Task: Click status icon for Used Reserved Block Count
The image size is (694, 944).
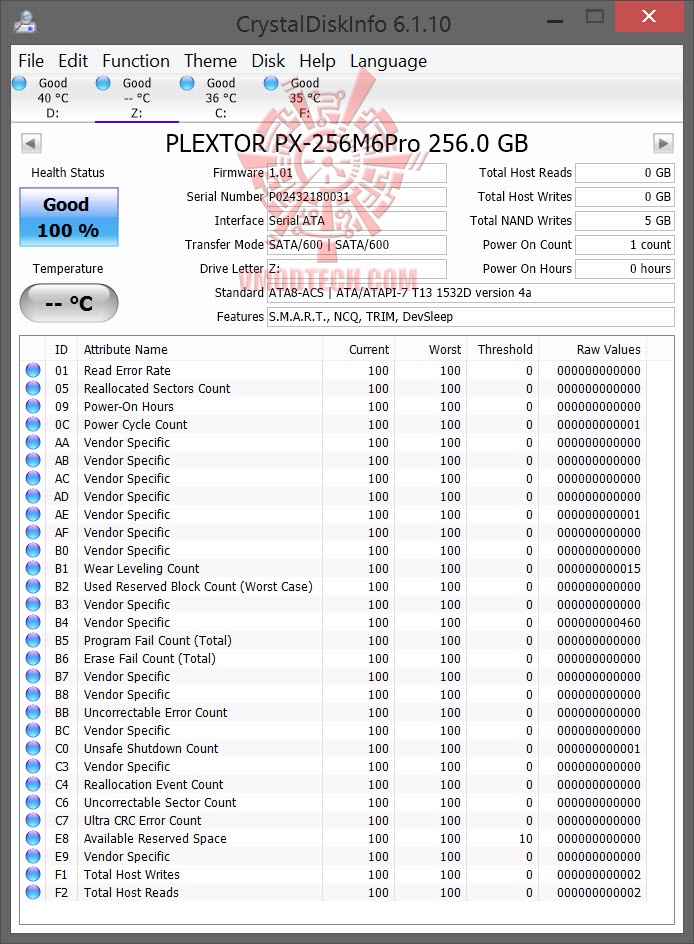Action: tap(33, 586)
